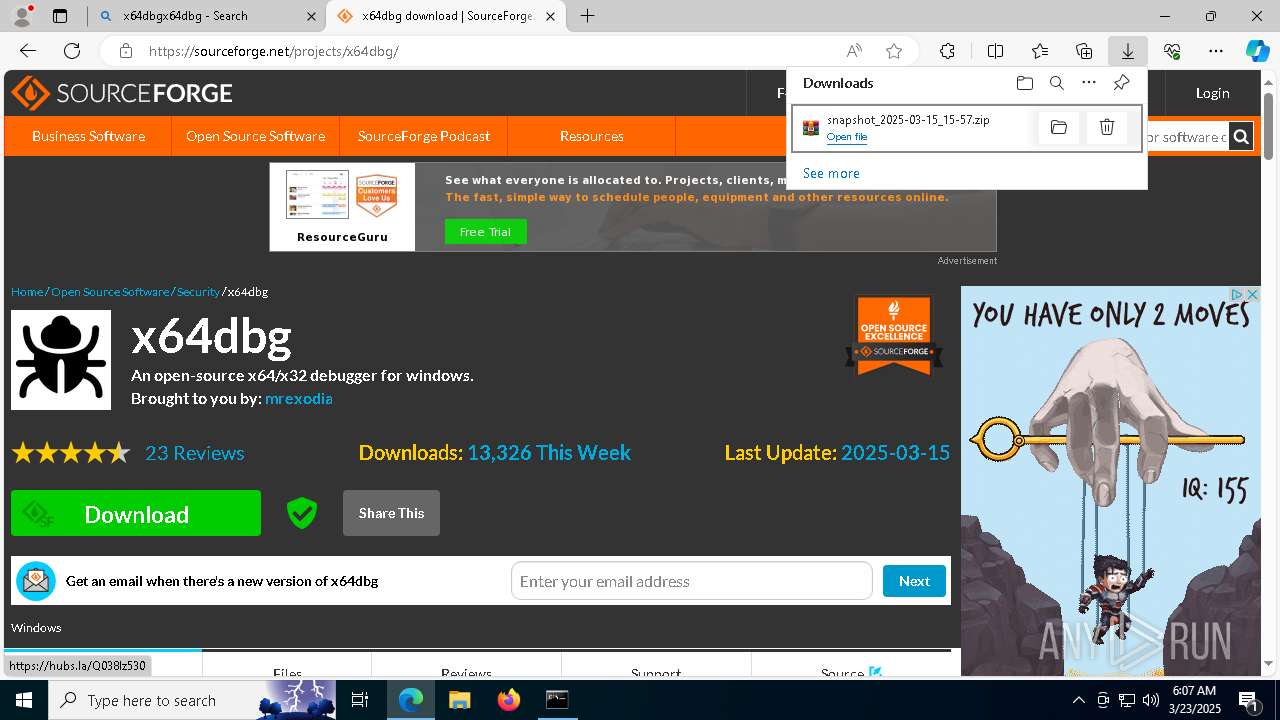Viewport: 1280px width, 720px height.
Task: Click Open Source Software breadcrumb
Action: (x=110, y=292)
